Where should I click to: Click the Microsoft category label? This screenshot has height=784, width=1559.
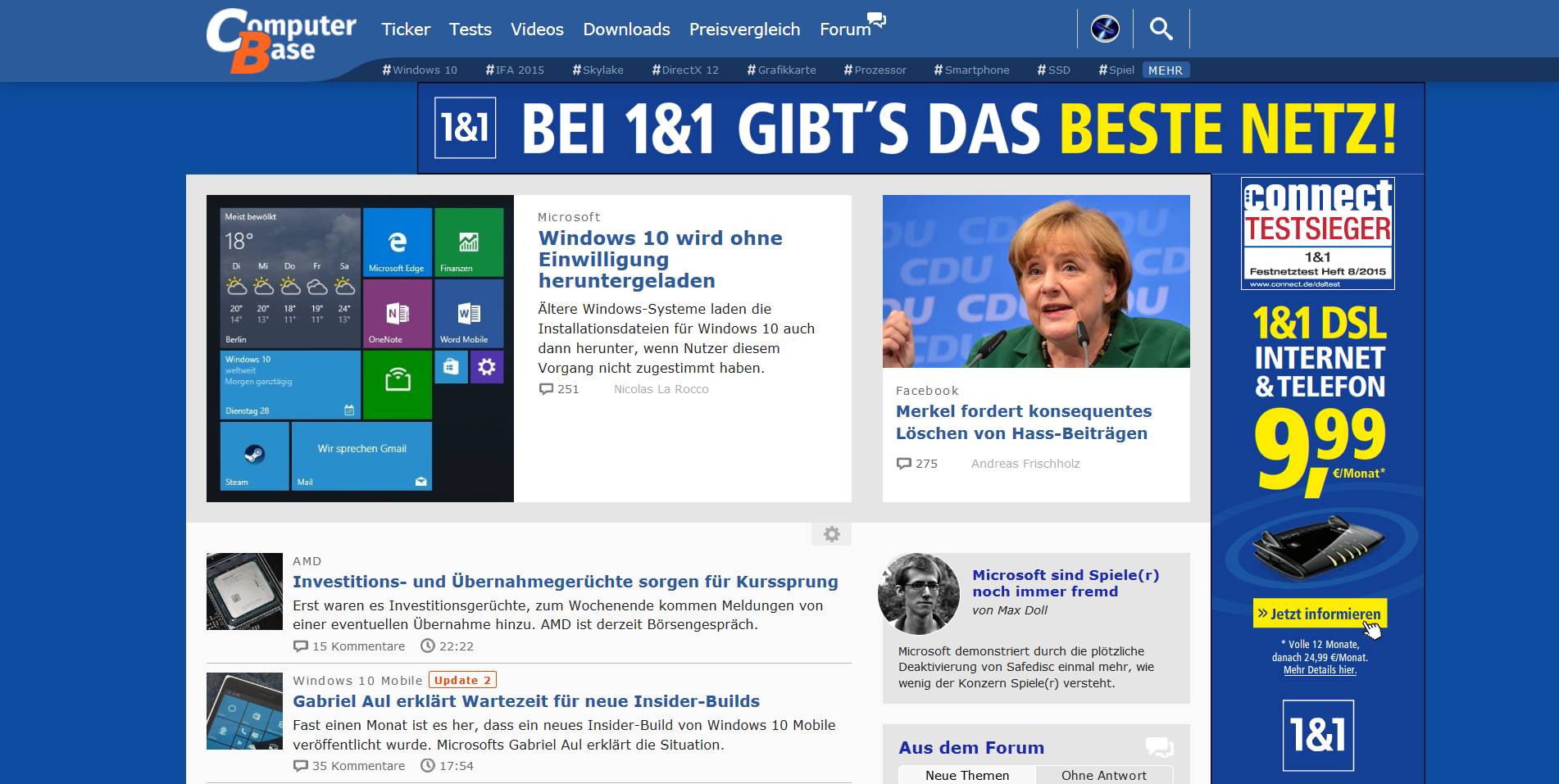(569, 217)
